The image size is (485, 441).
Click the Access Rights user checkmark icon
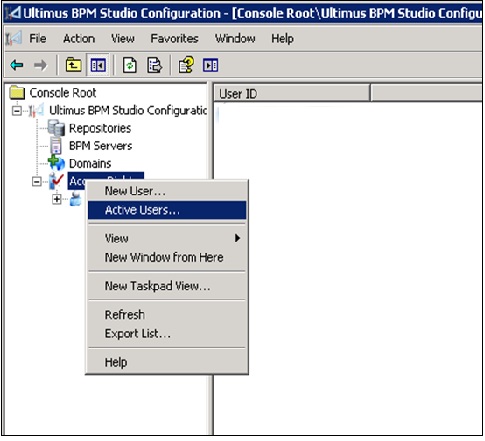pyautogui.click(x=56, y=181)
